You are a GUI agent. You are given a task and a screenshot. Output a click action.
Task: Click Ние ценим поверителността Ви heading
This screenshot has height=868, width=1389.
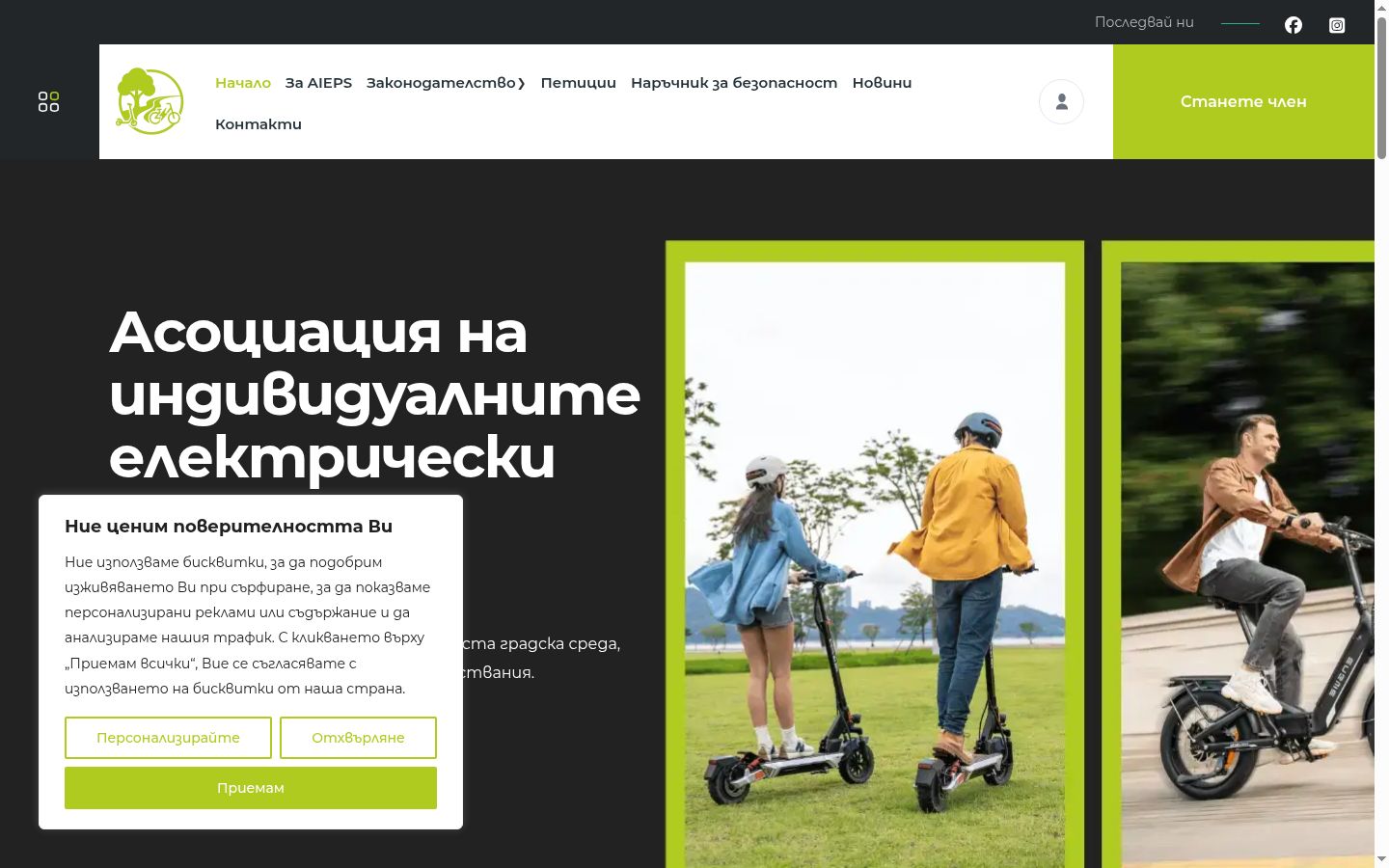tap(229, 527)
